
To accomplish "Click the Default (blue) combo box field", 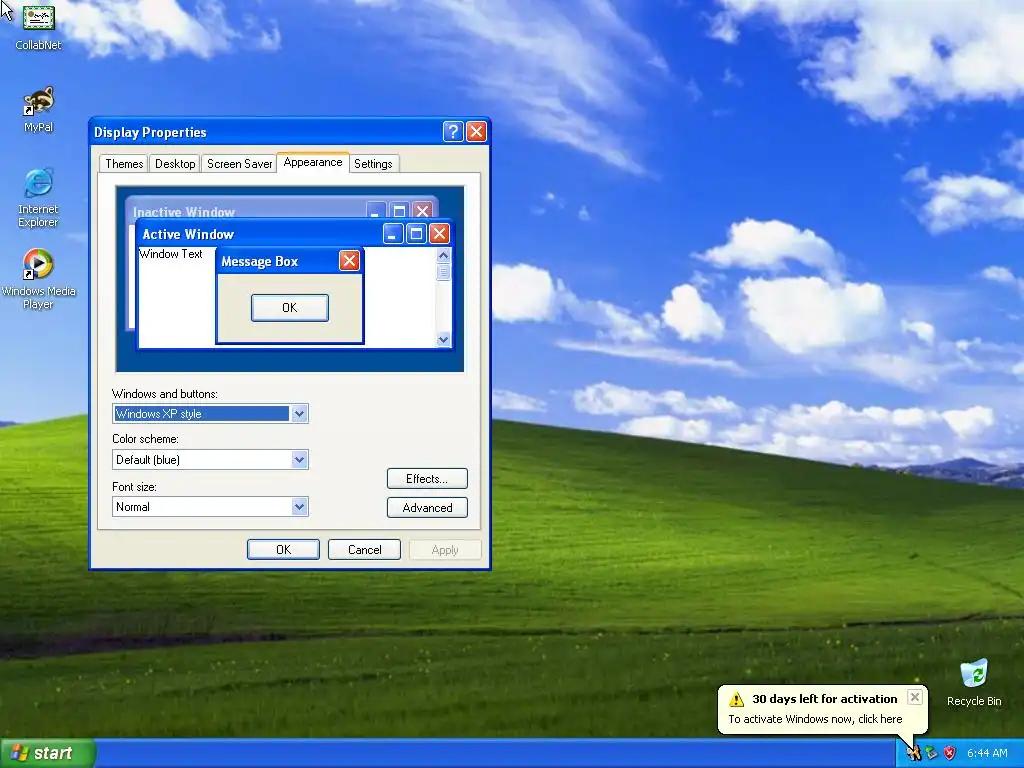I will coord(210,460).
